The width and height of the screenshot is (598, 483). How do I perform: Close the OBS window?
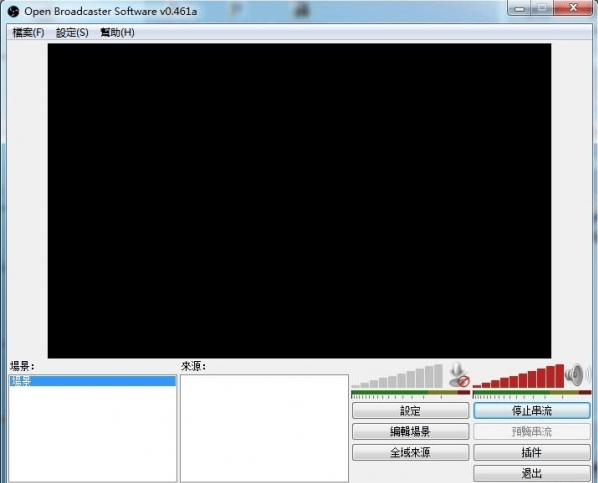click(573, 8)
